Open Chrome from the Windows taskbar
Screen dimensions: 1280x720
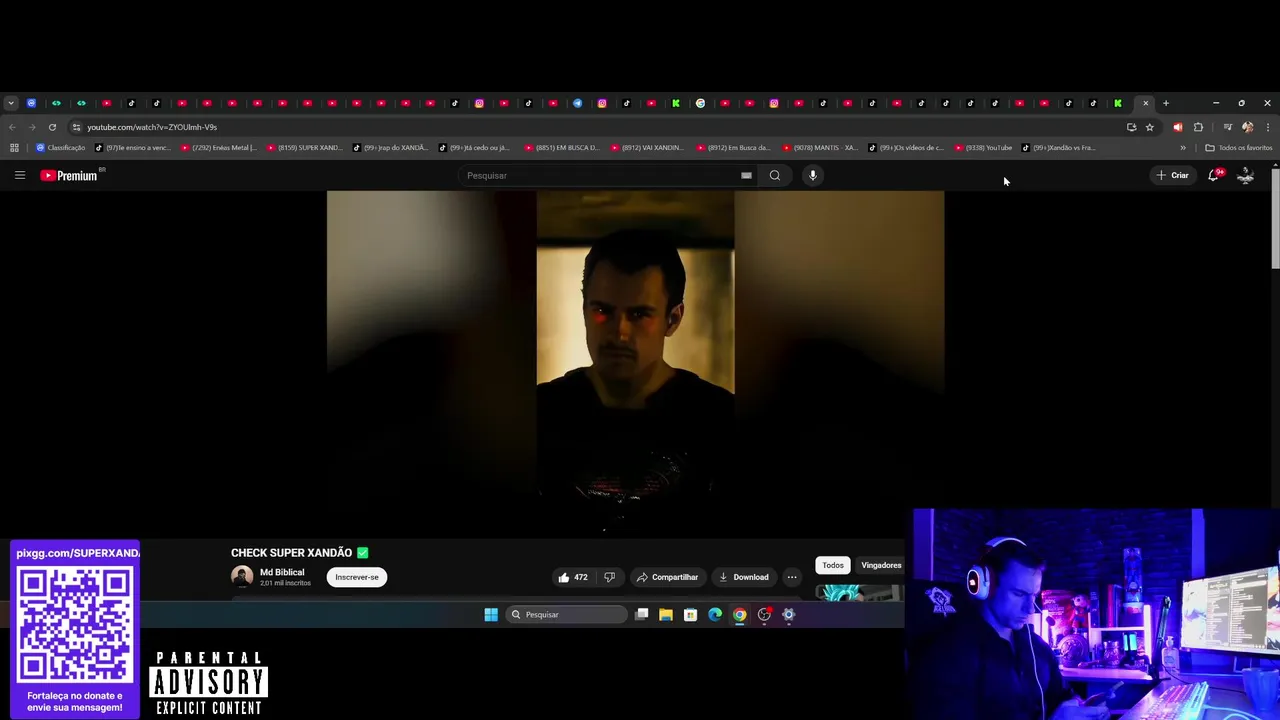click(x=740, y=615)
